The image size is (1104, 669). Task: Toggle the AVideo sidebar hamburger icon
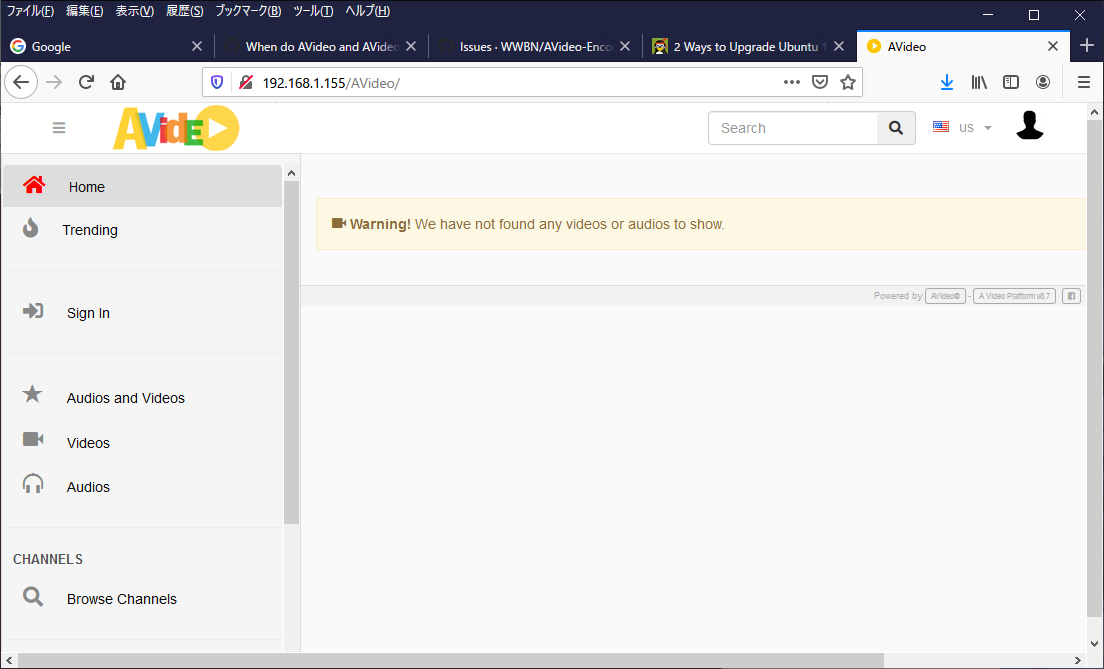coord(59,127)
